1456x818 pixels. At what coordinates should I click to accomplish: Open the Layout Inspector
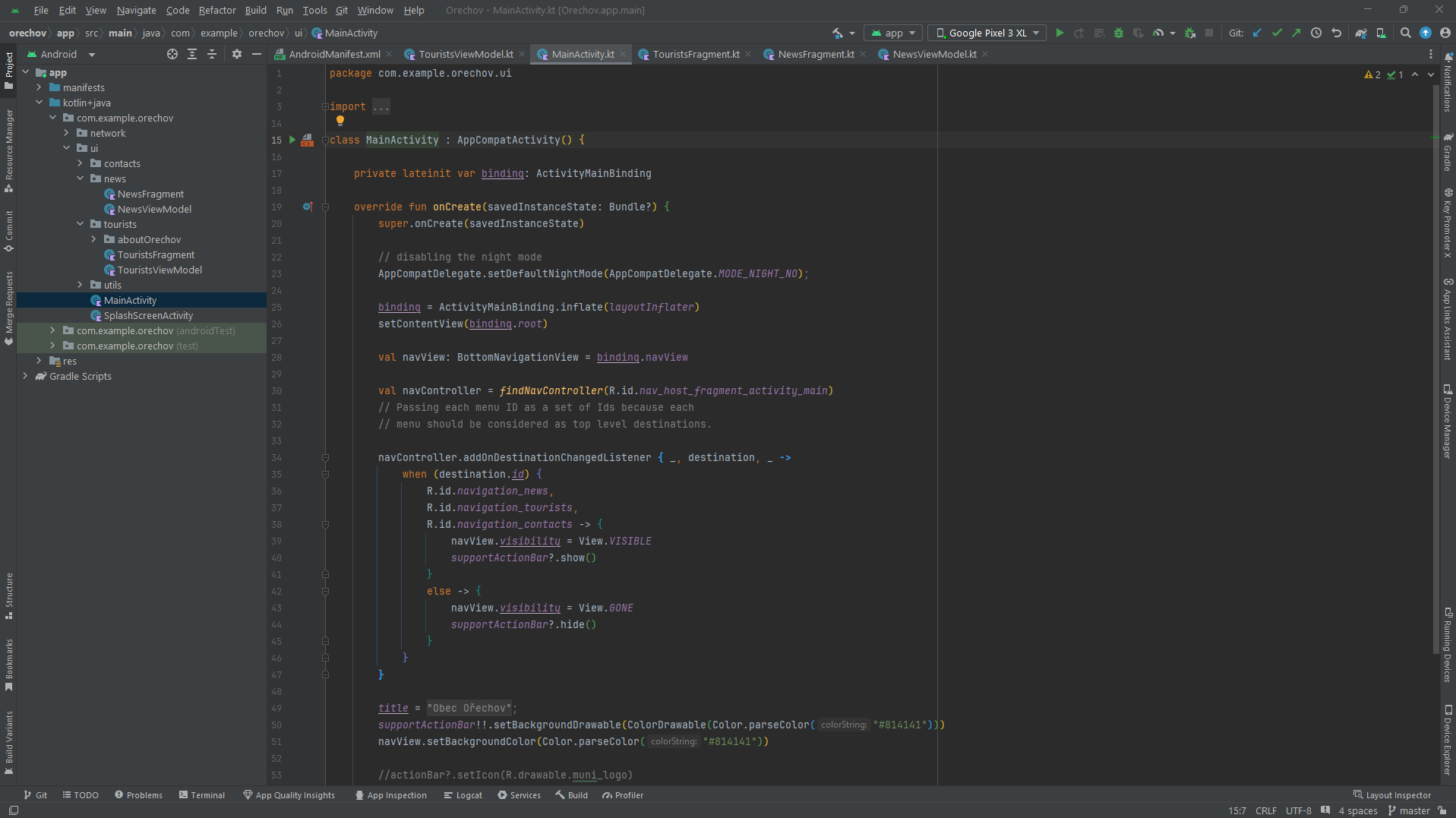(x=1392, y=795)
